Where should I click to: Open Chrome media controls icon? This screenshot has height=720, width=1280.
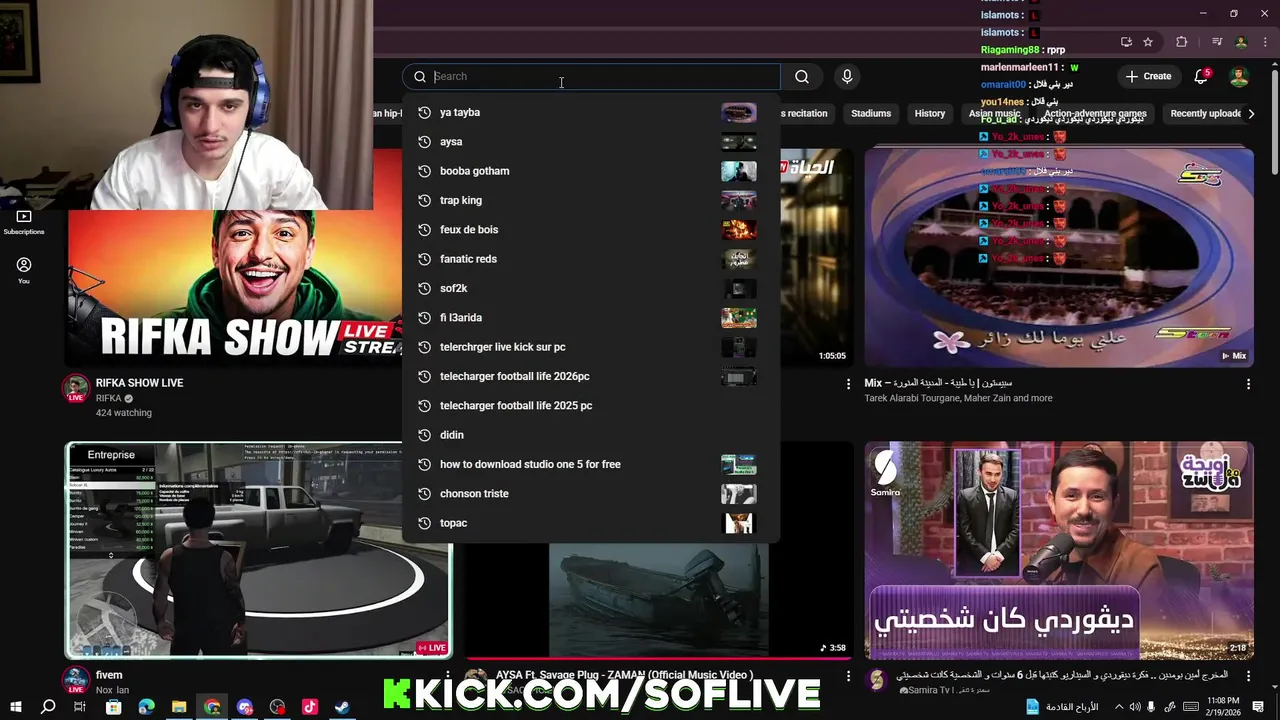pyautogui.click(x=1217, y=42)
